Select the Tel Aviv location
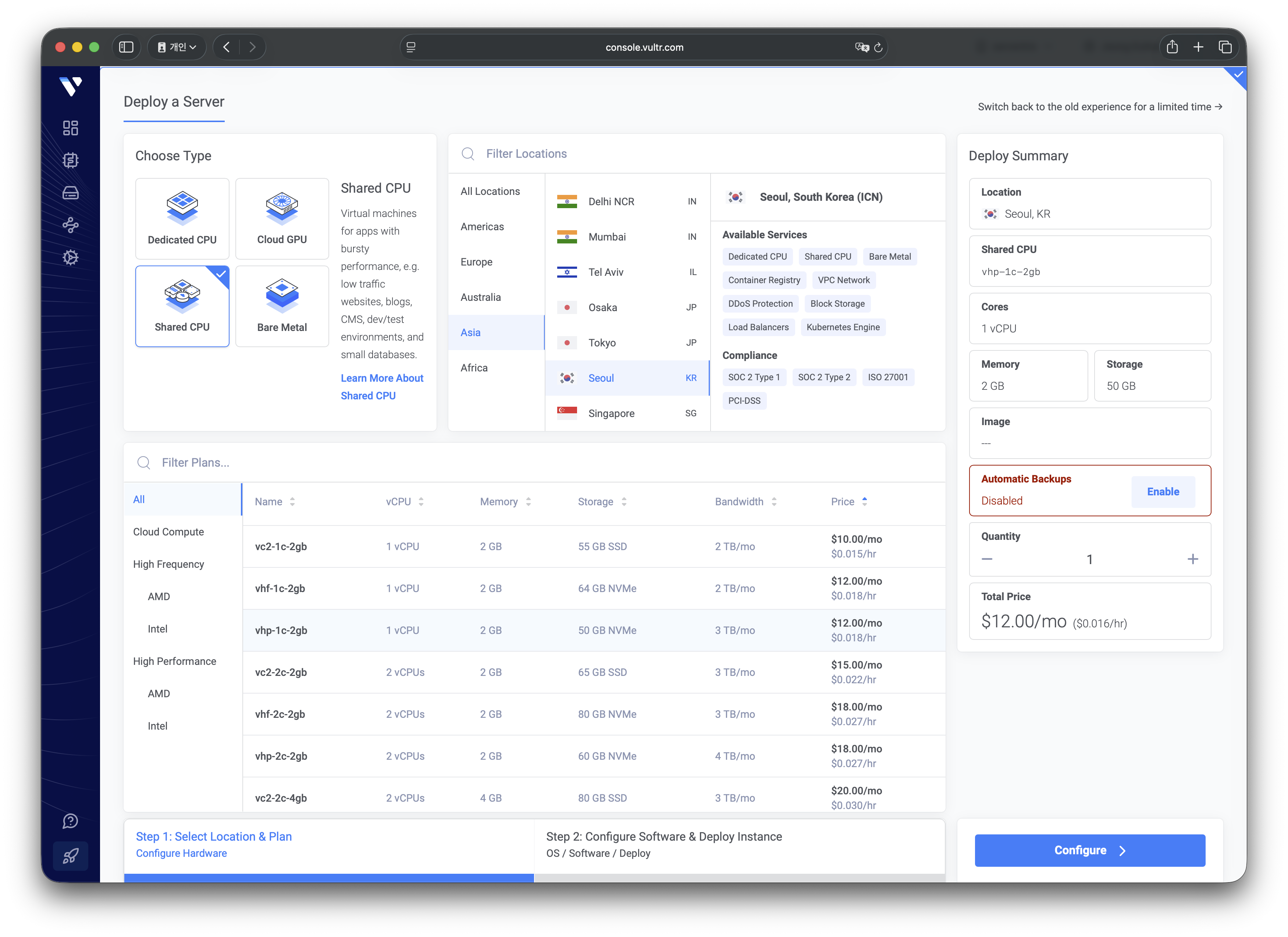This screenshot has height=937, width=1288. [627, 272]
